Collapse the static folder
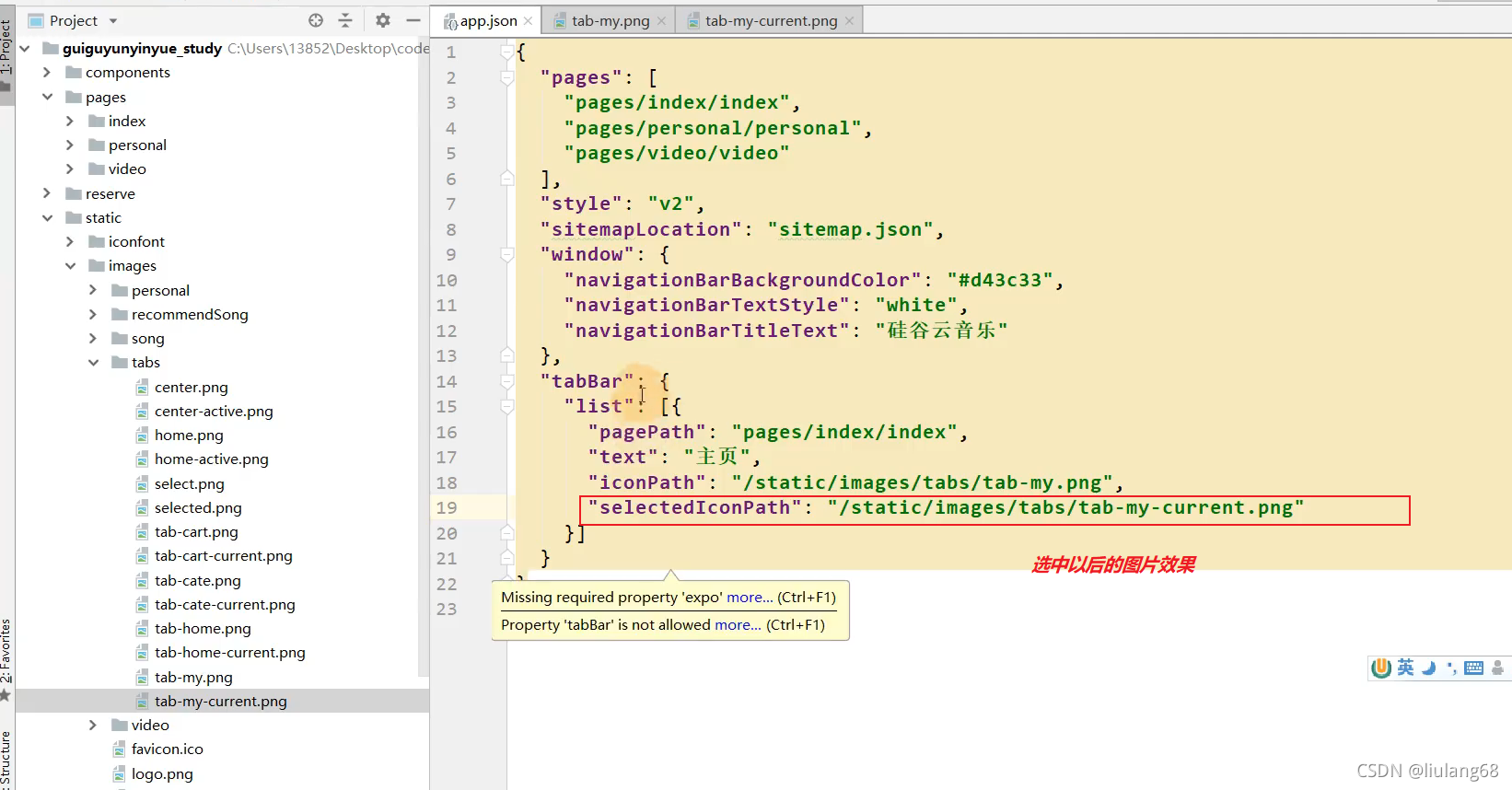The image size is (1512, 790). coord(47,217)
